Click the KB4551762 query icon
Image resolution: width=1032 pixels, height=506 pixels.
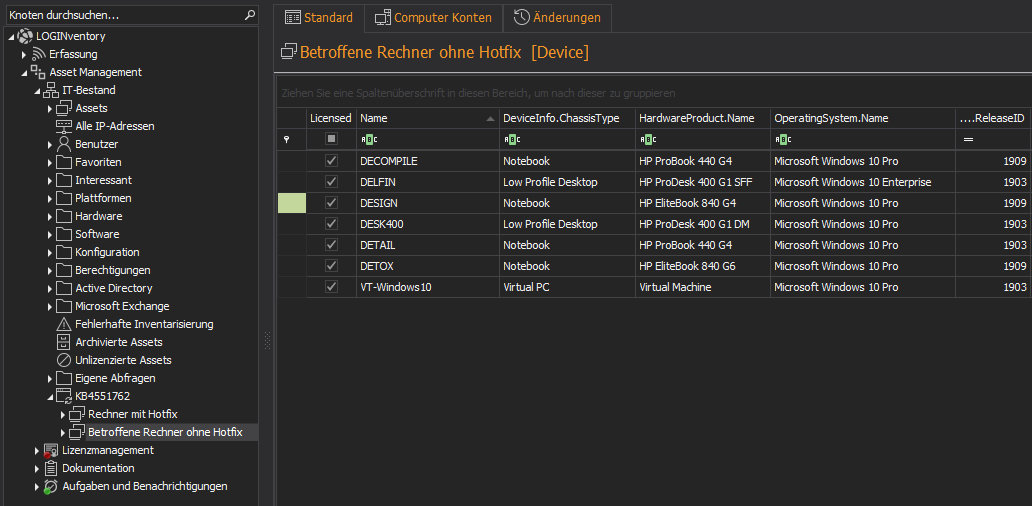pyautogui.click(x=64, y=396)
